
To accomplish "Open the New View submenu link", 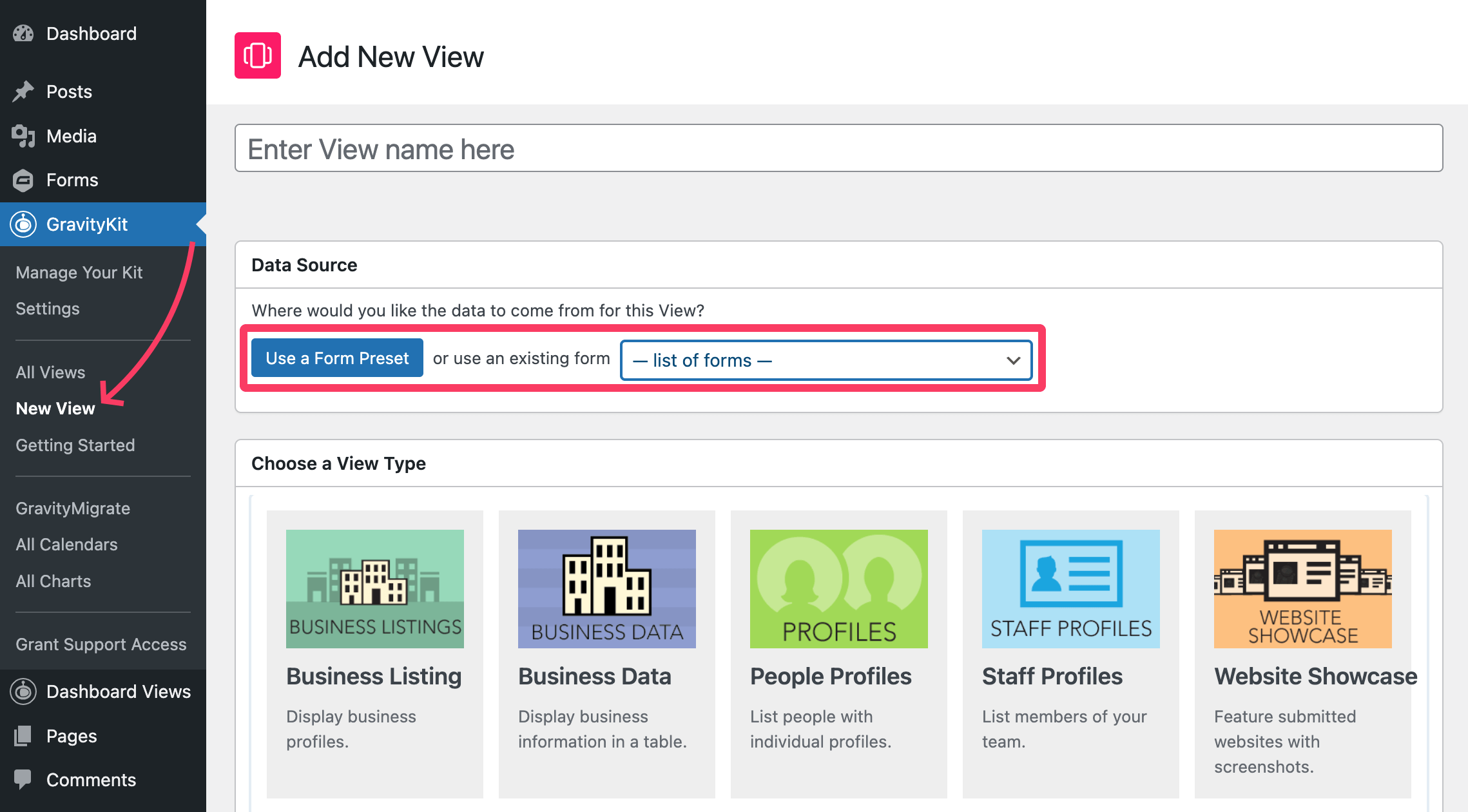I will coord(55,409).
